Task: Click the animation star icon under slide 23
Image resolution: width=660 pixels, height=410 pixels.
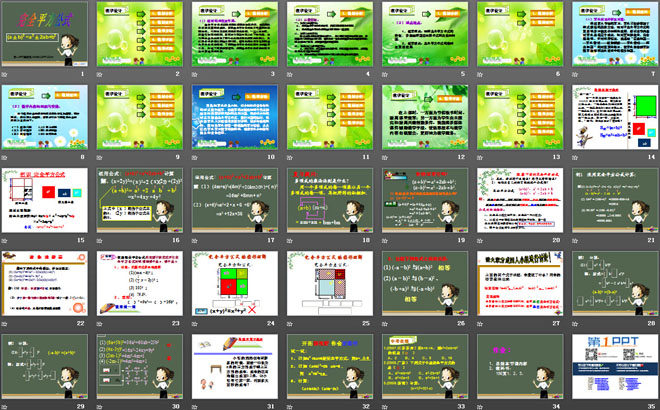Action: (99, 324)
